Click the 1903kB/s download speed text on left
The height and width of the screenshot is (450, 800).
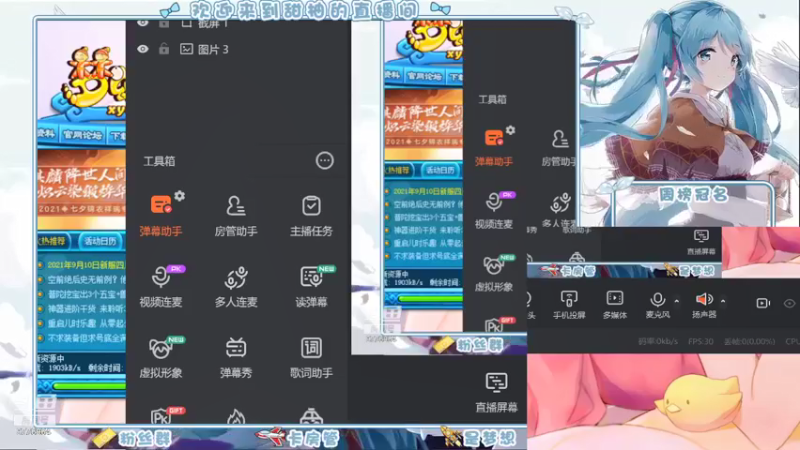64,367
